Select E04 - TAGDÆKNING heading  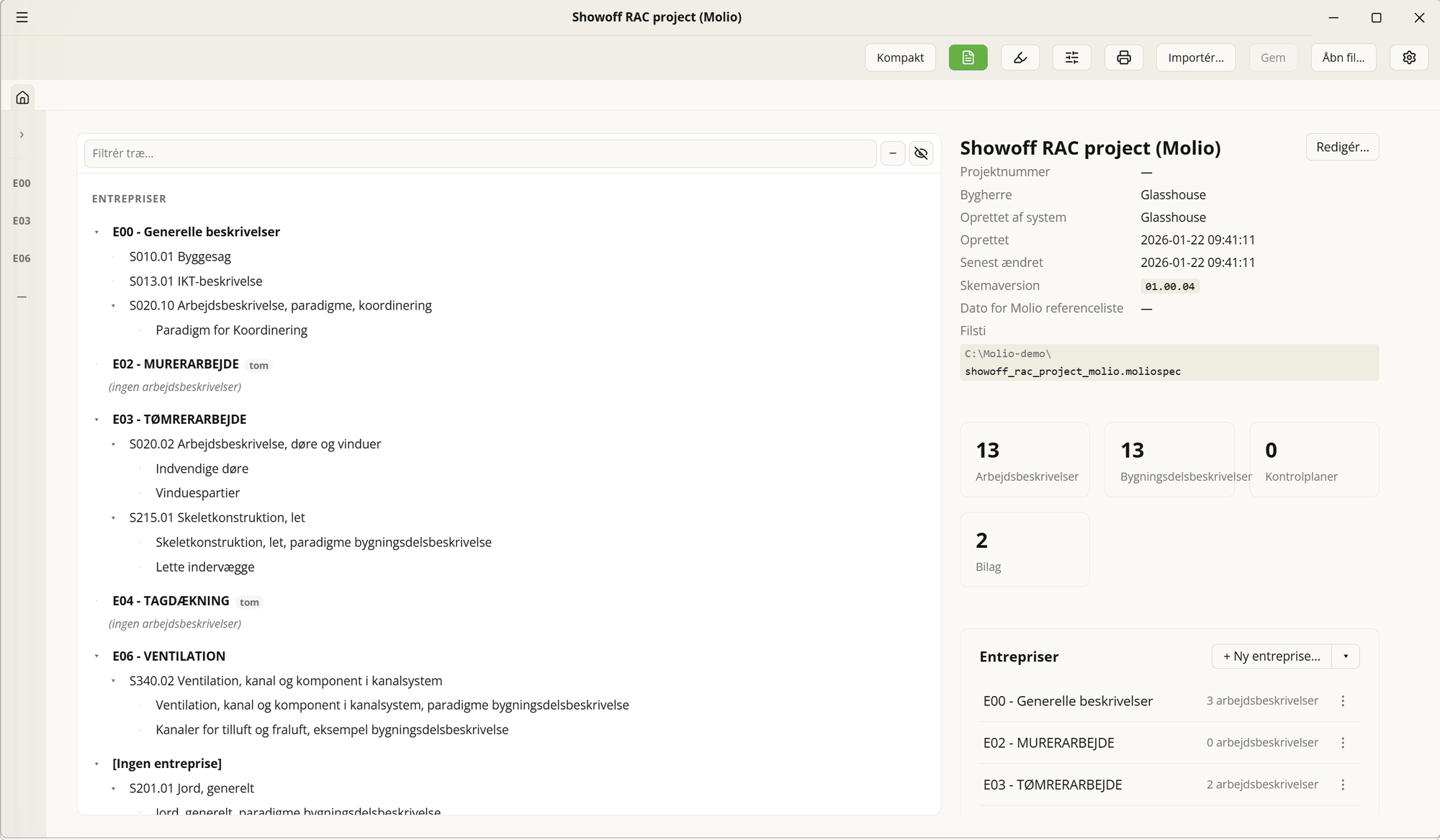coord(171,601)
